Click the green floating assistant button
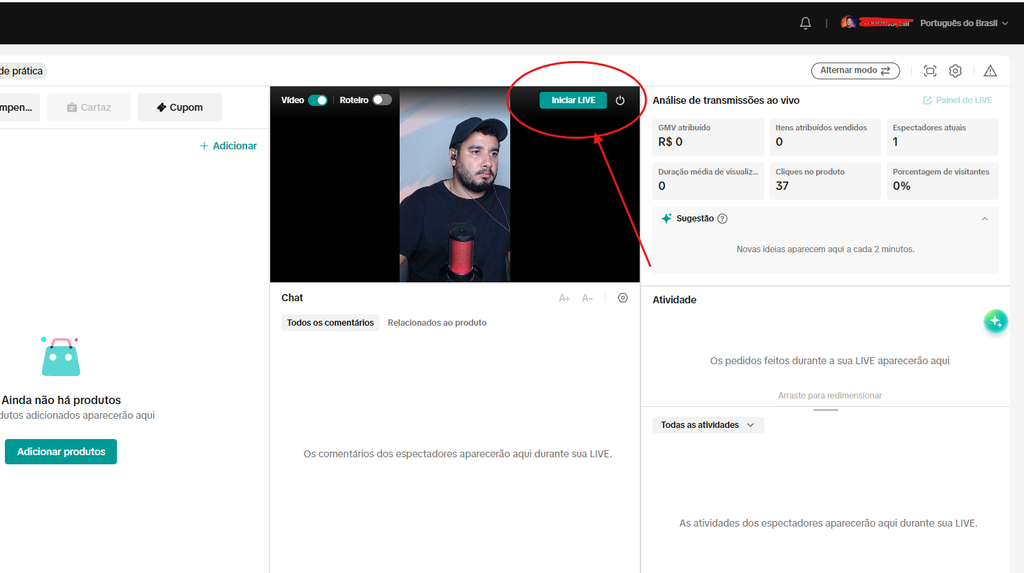 [995, 321]
